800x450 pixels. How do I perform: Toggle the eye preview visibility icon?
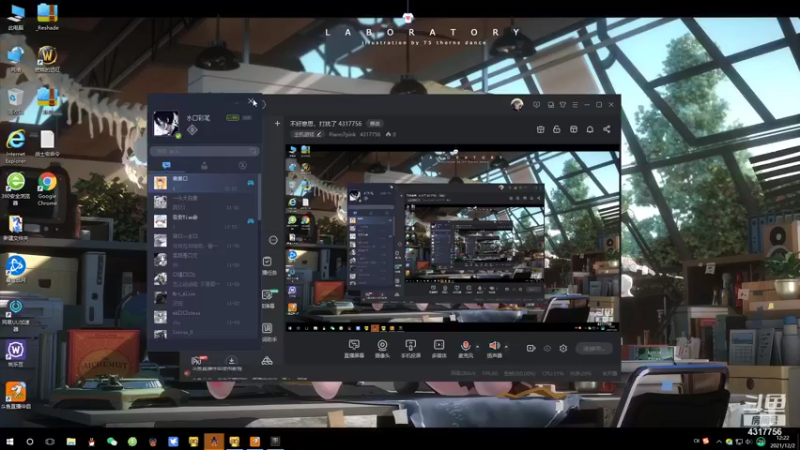547,348
